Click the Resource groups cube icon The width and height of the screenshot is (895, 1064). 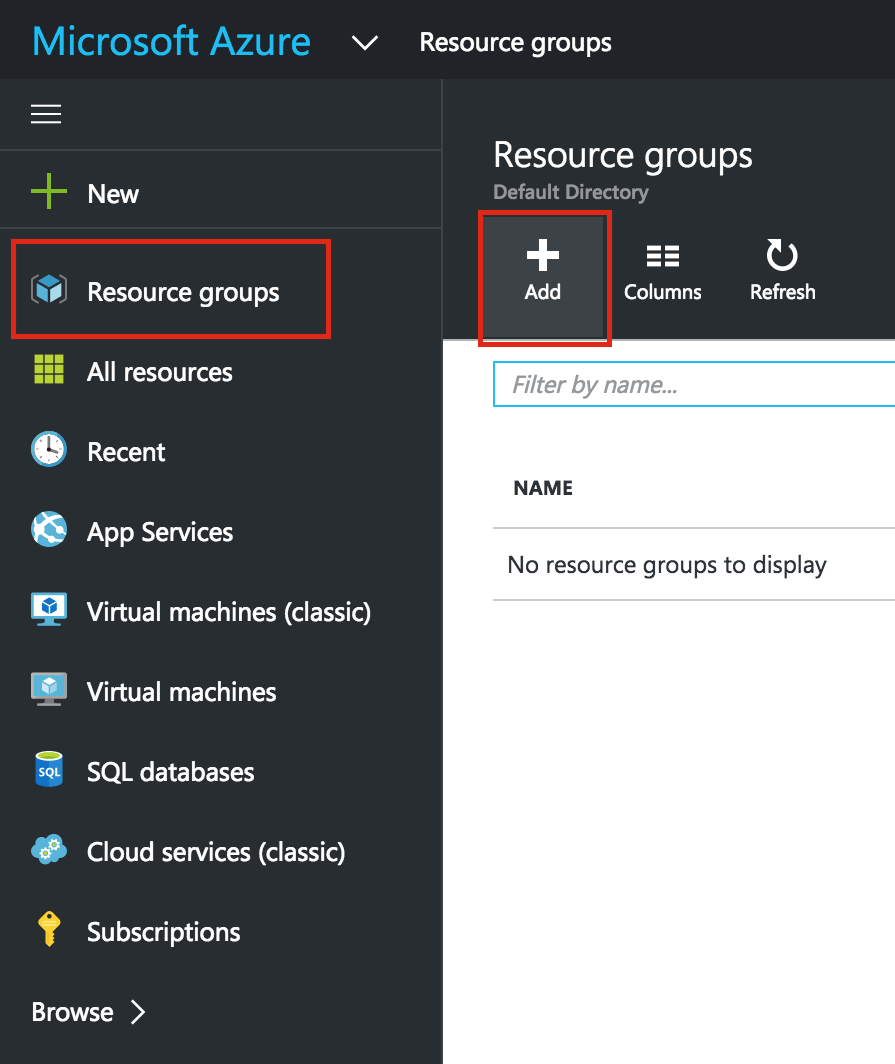point(49,290)
